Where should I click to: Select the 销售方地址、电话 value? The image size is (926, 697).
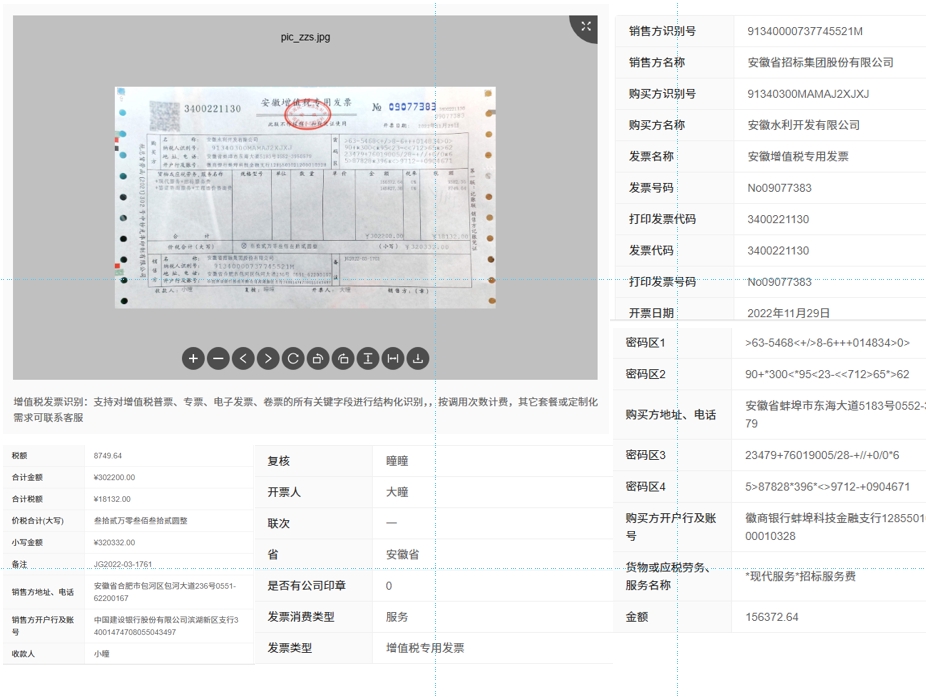tap(165, 592)
